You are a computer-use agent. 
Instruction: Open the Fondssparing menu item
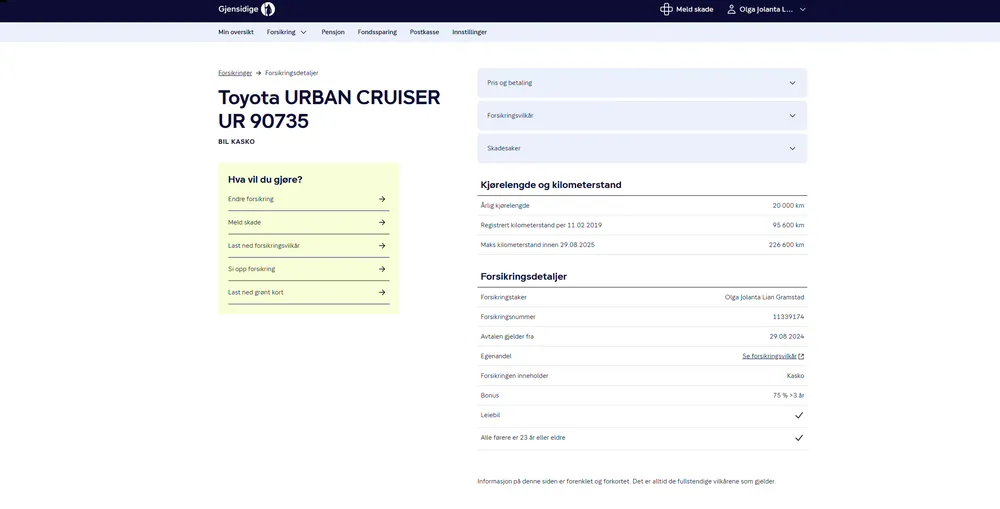pyautogui.click(x=377, y=32)
